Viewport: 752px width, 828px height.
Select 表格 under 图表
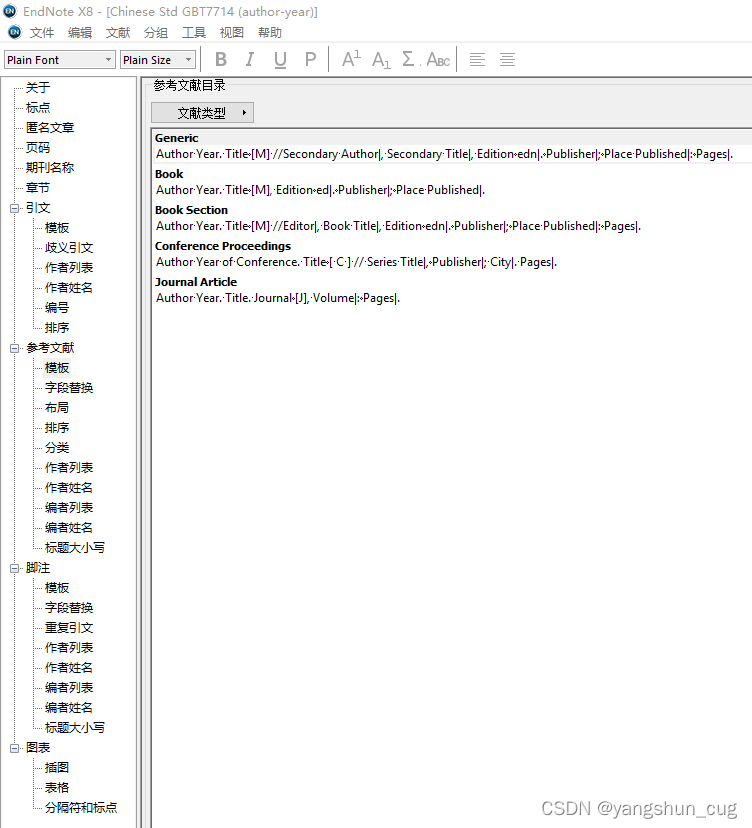point(57,788)
